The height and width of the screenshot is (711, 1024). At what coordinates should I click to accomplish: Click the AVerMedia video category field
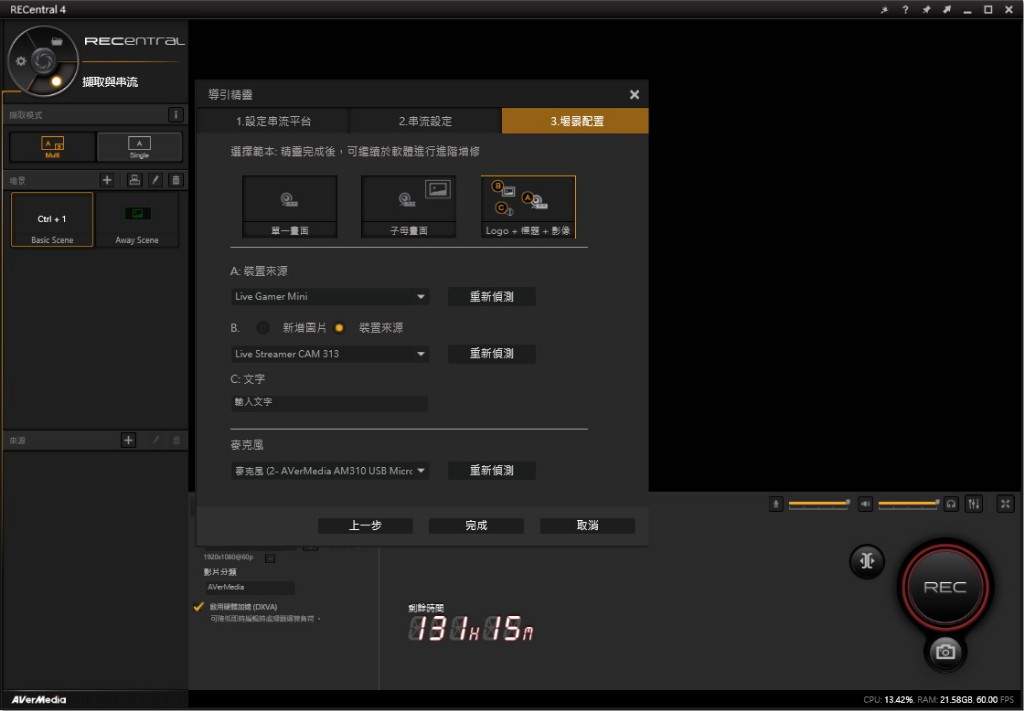point(249,588)
